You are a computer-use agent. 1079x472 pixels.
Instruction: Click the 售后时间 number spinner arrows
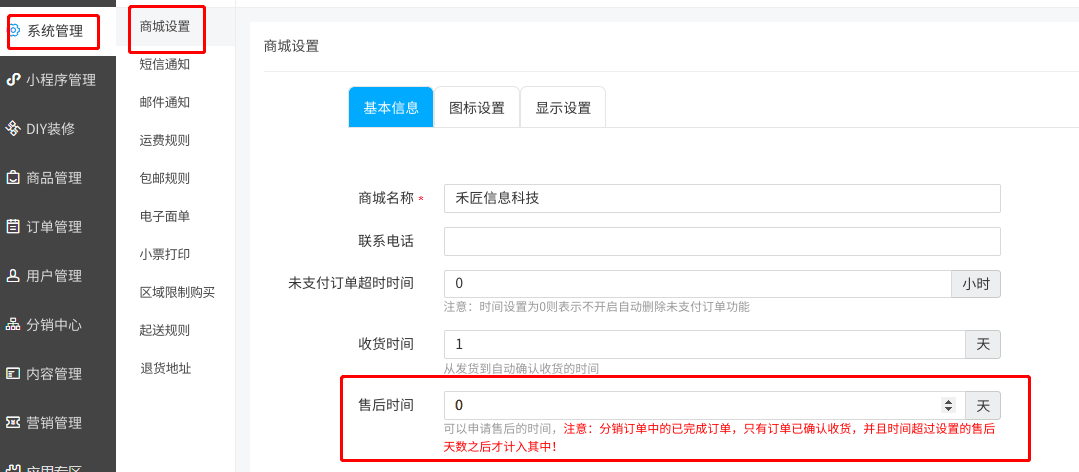949,405
